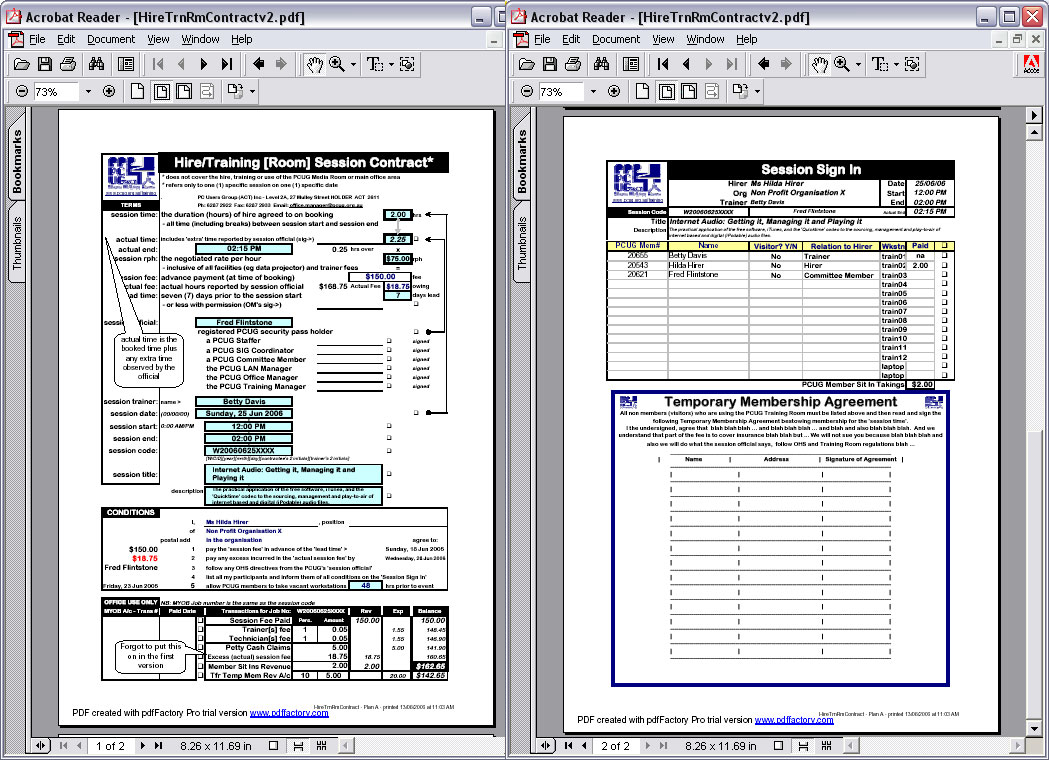Open File menu in left window
This screenshot has width=1049, height=760.
[x=37, y=39]
